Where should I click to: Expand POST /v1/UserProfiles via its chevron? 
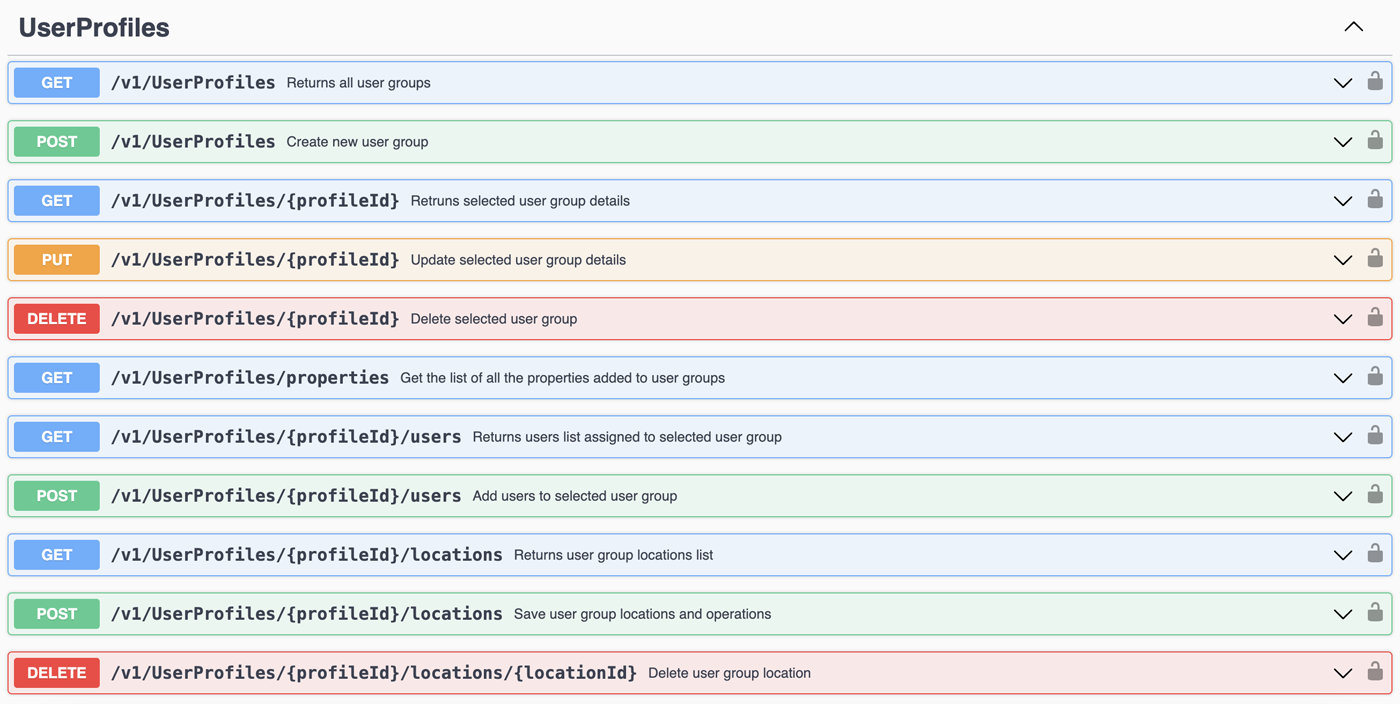(1342, 141)
